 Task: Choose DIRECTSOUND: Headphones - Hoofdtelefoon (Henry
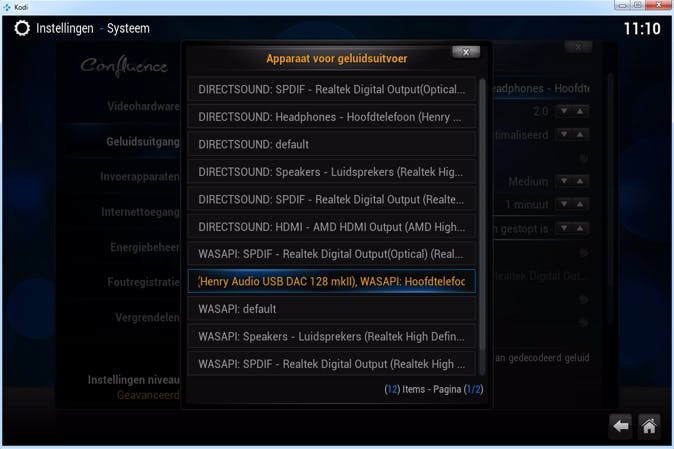[332, 117]
